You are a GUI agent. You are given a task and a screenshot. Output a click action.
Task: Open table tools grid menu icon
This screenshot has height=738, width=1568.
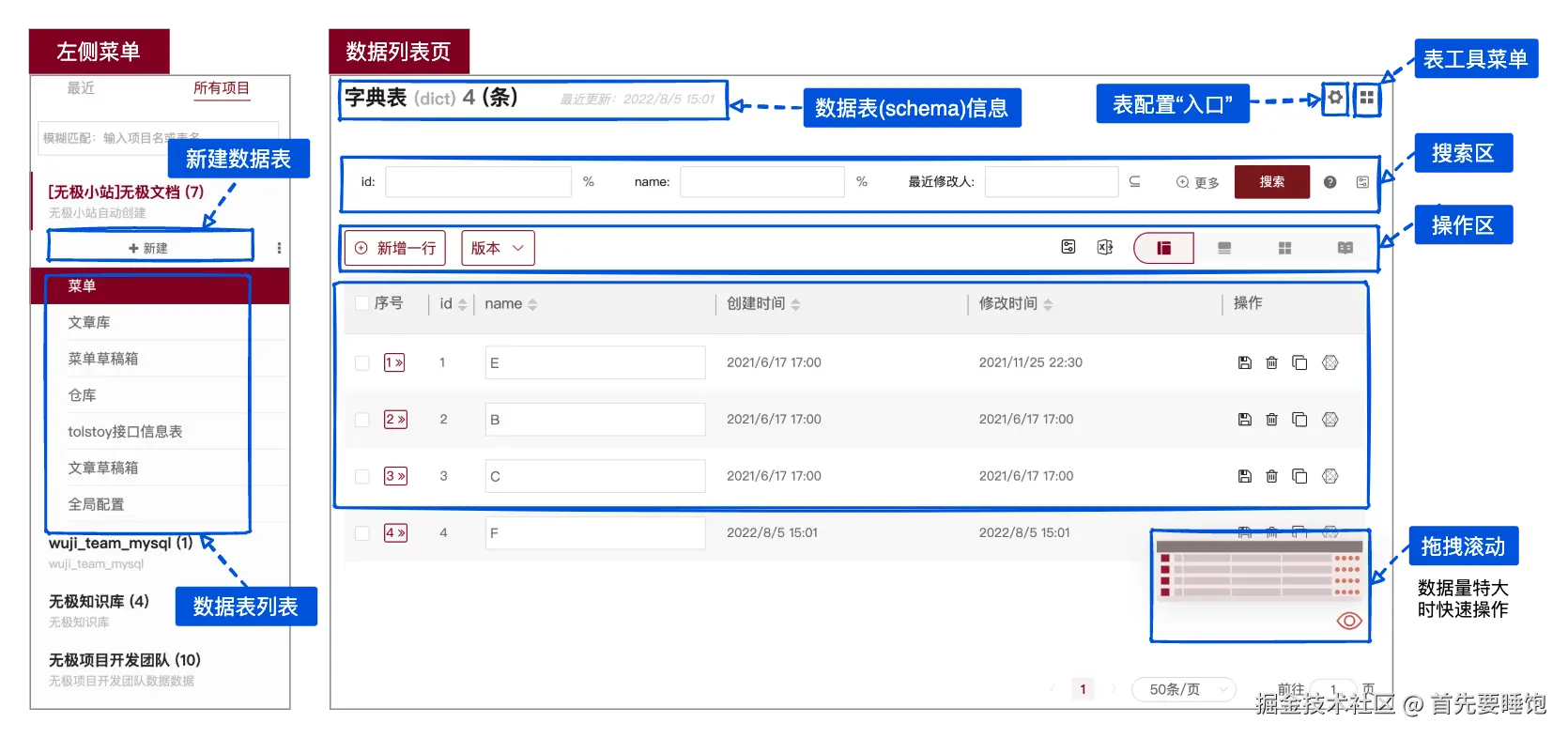[1367, 97]
